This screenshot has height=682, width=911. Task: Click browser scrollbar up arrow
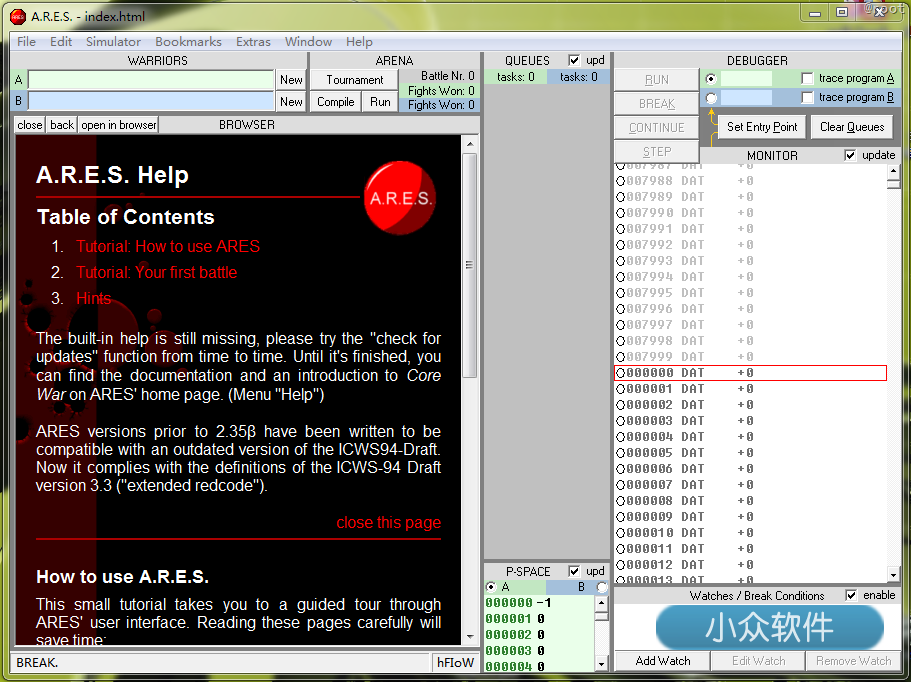[470, 143]
